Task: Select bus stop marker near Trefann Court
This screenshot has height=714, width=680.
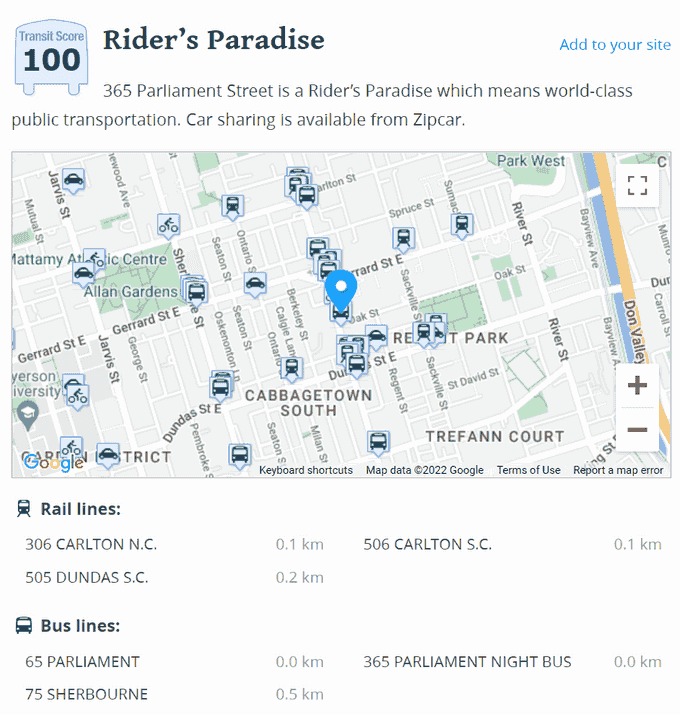Action: tap(378, 443)
